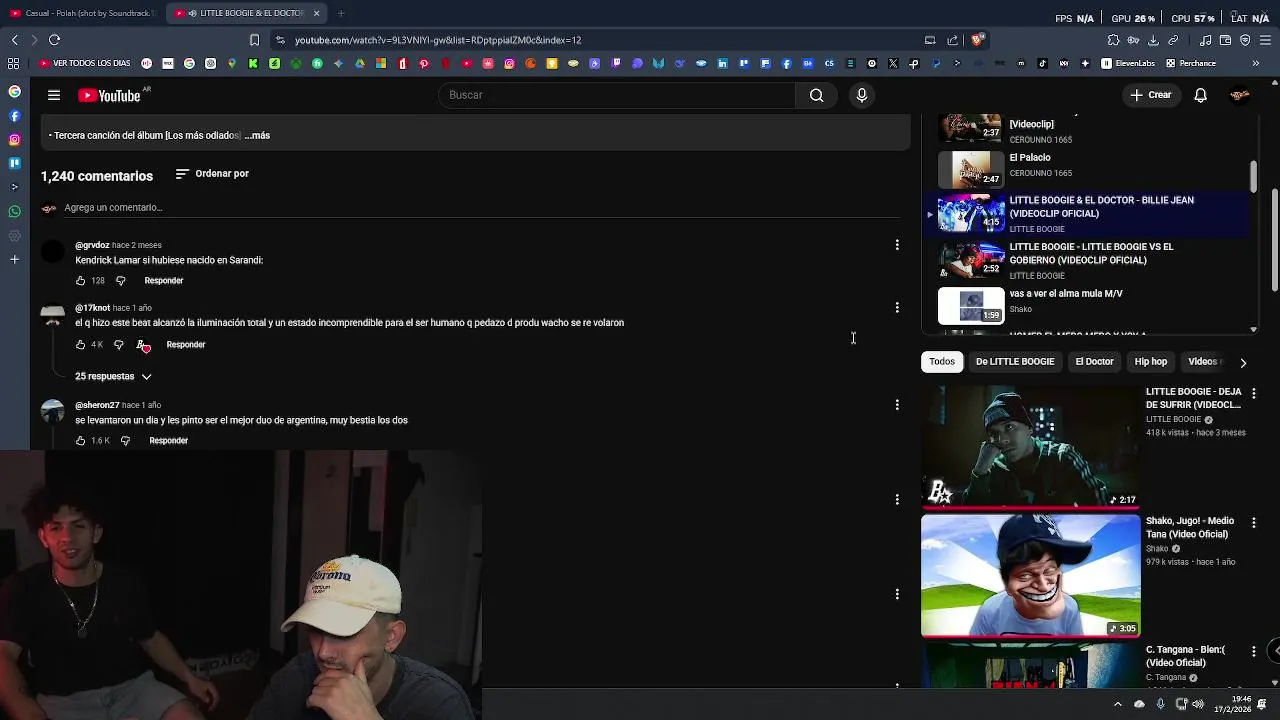The height and width of the screenshot is (720, 1280).
Task: Open @17knot channel link
Action: click(x=92, y=308)
